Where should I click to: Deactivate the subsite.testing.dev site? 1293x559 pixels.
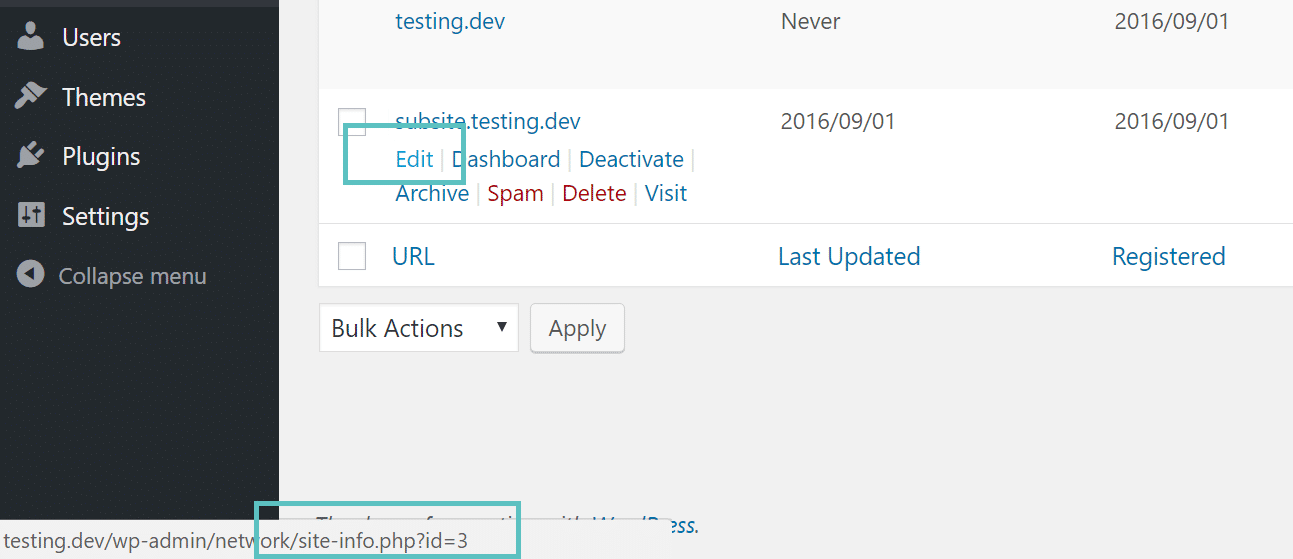(x=631, y=159)
